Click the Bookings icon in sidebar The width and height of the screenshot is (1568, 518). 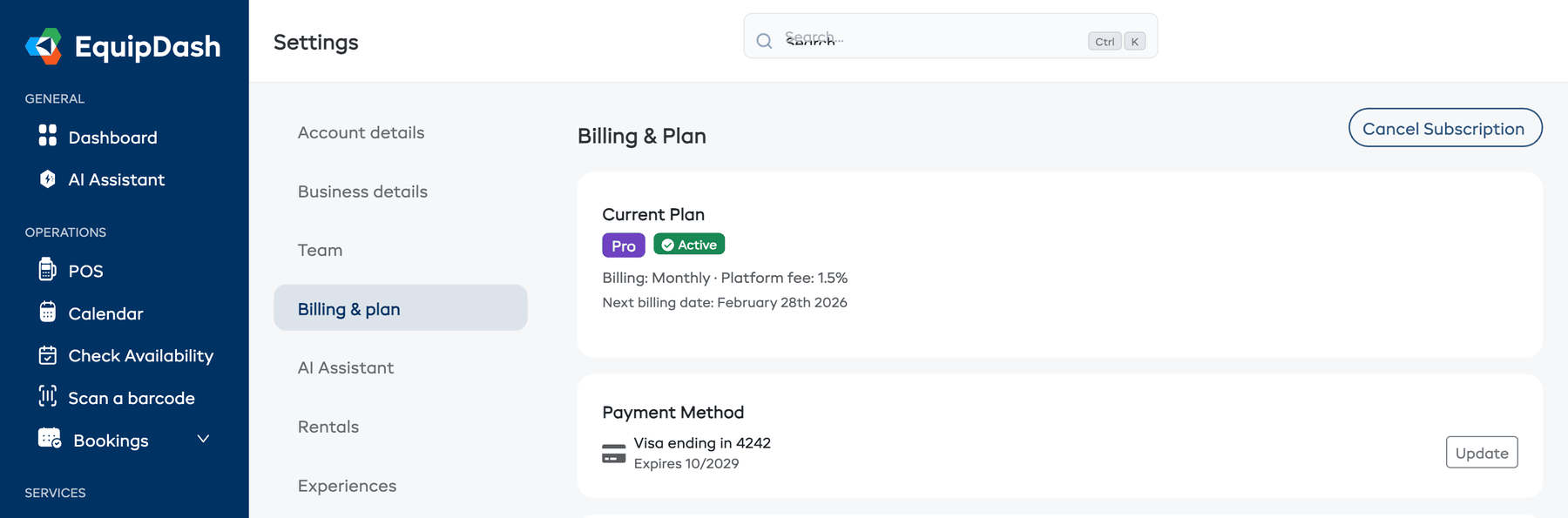pyautogui.click(x=50, y=438)
